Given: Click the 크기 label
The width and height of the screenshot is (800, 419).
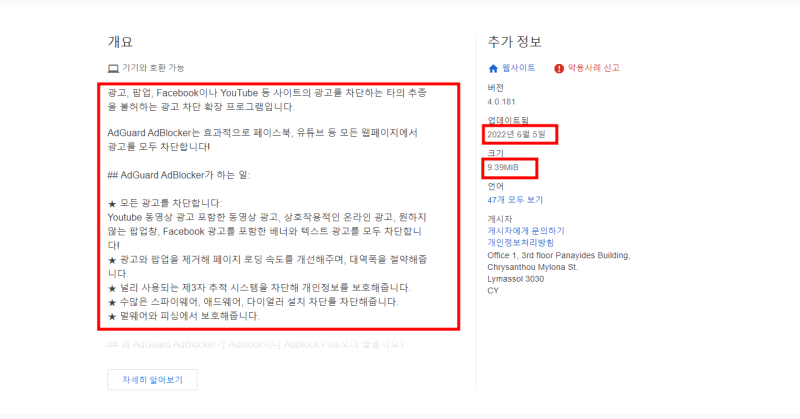Looking at the screenshot, I should [495, 154].
